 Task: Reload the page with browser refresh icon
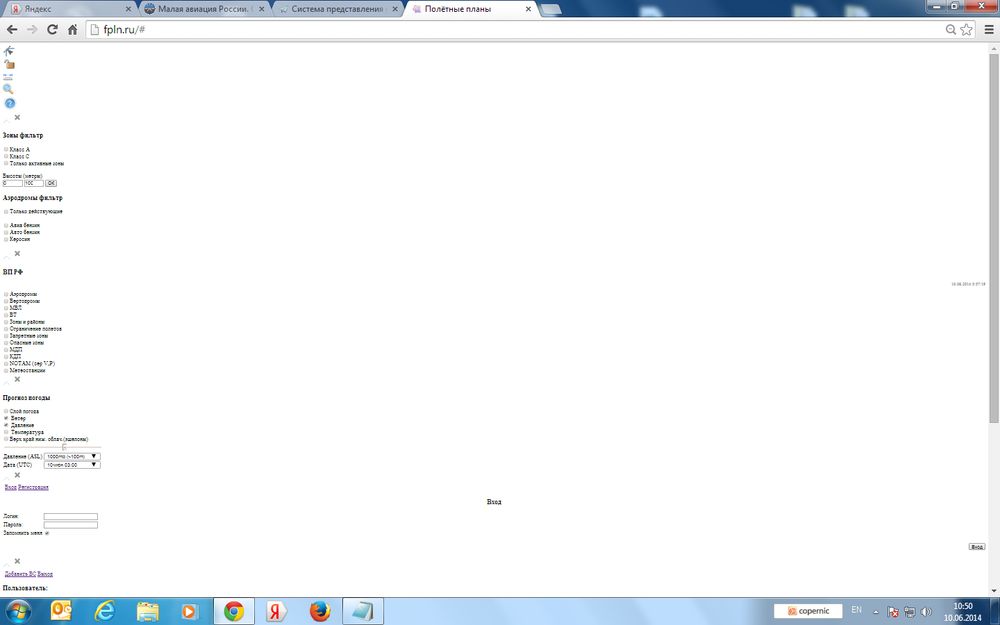tap(52, 29)
